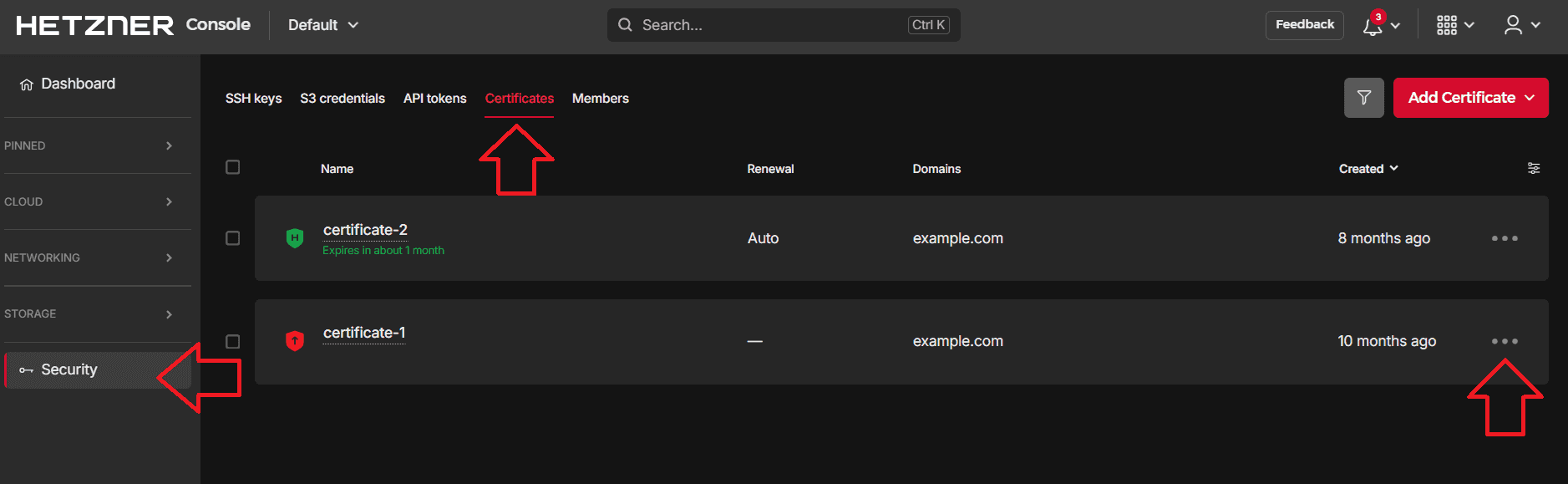Switch to the S3 credentials tab
The image size is (1568, 484).
[343, 99]
